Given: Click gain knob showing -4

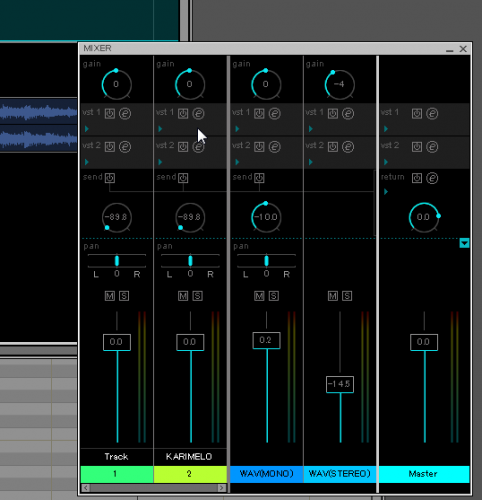Looking at the screenshot, I should tap(339, 85).
